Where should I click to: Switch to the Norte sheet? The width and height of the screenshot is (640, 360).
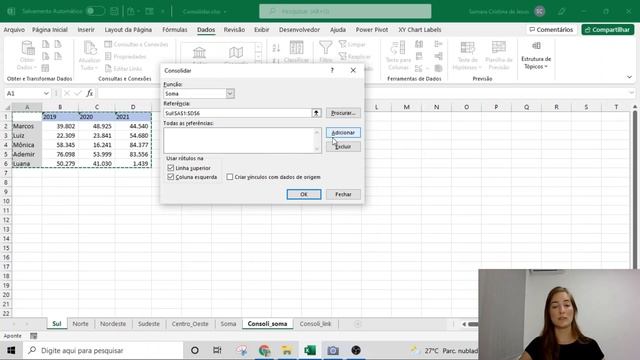[x=80, y=324]
